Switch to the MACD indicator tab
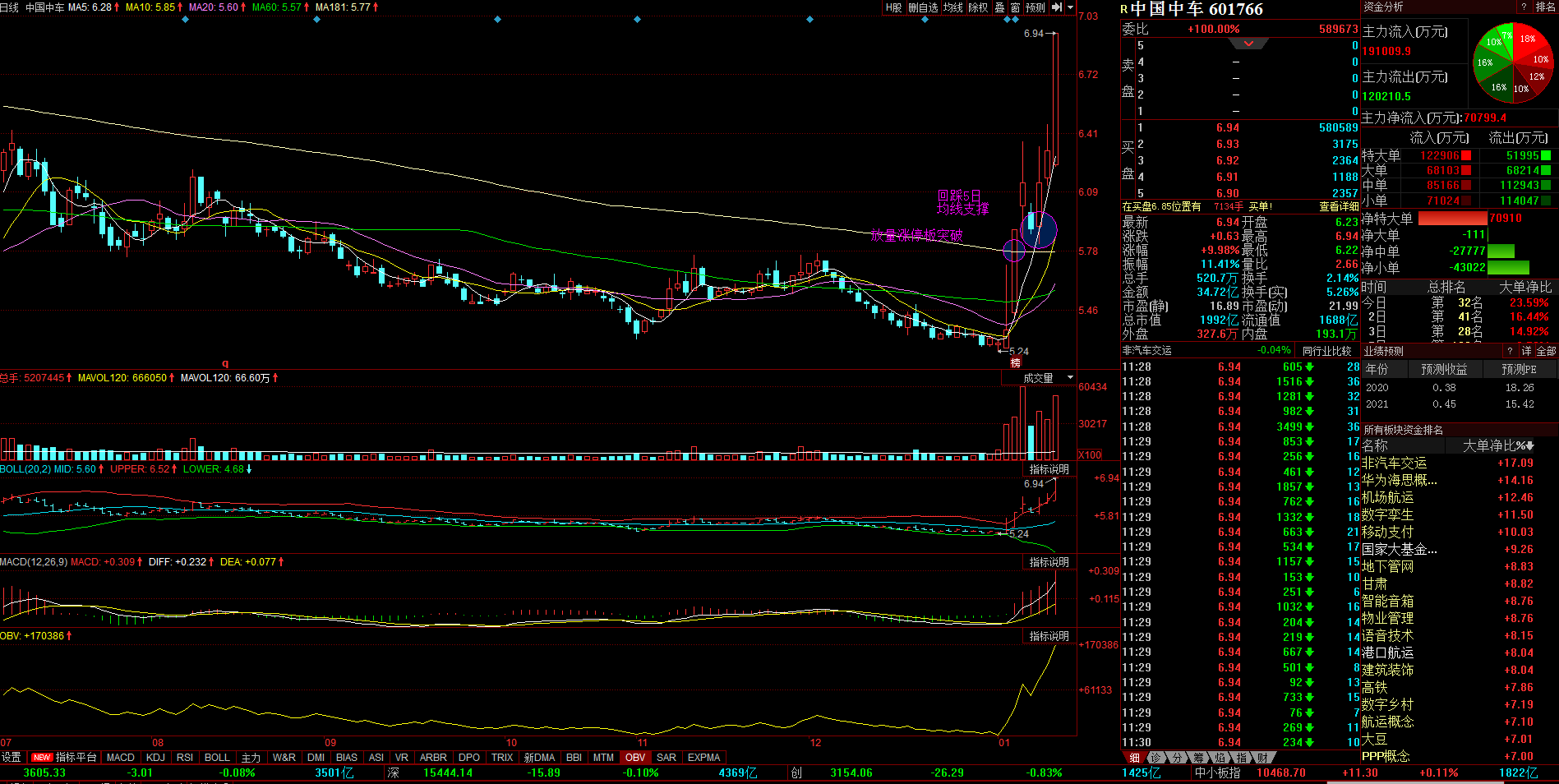 tap(121, 758)
